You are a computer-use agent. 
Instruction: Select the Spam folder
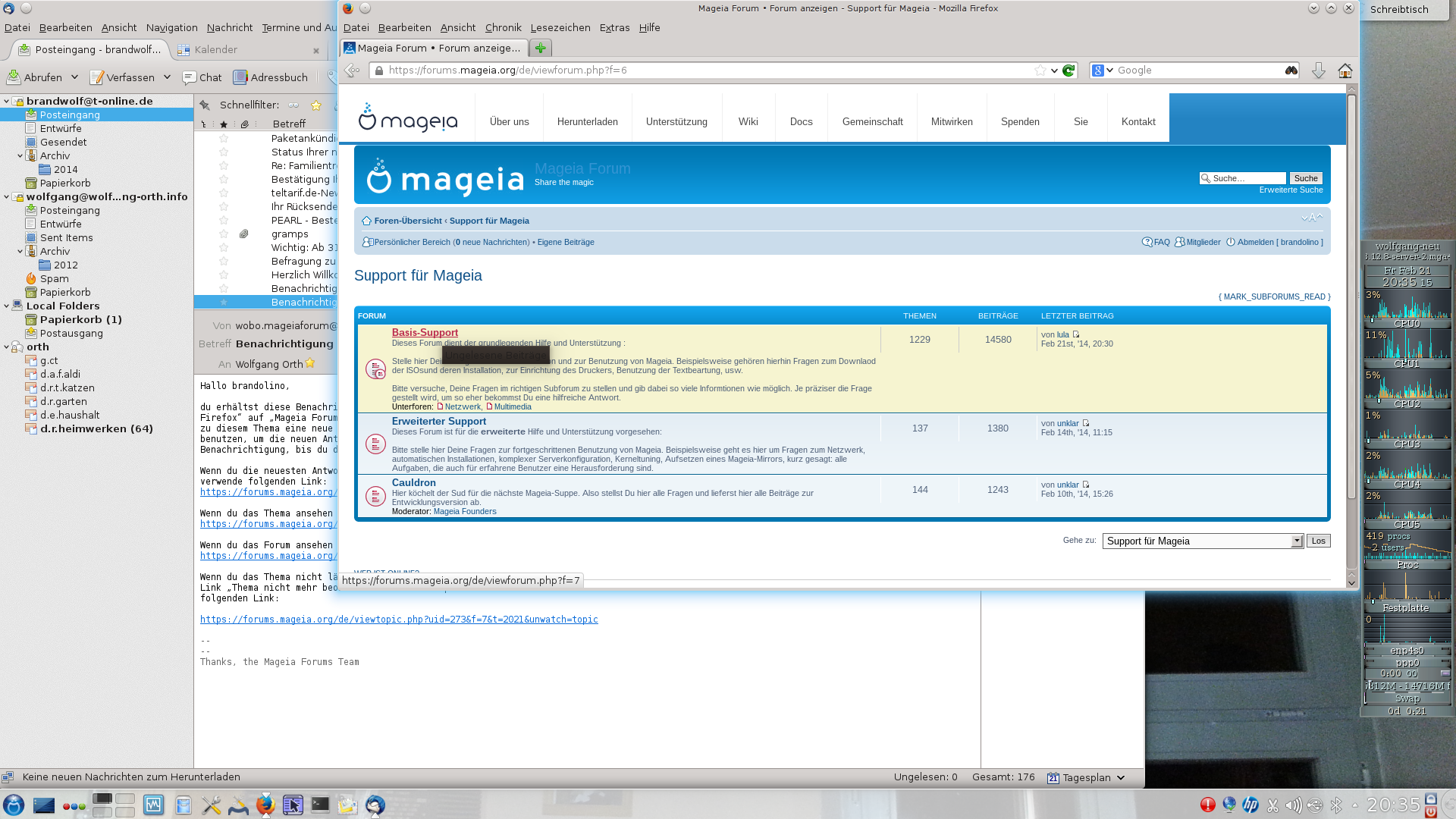pos(54,278)
